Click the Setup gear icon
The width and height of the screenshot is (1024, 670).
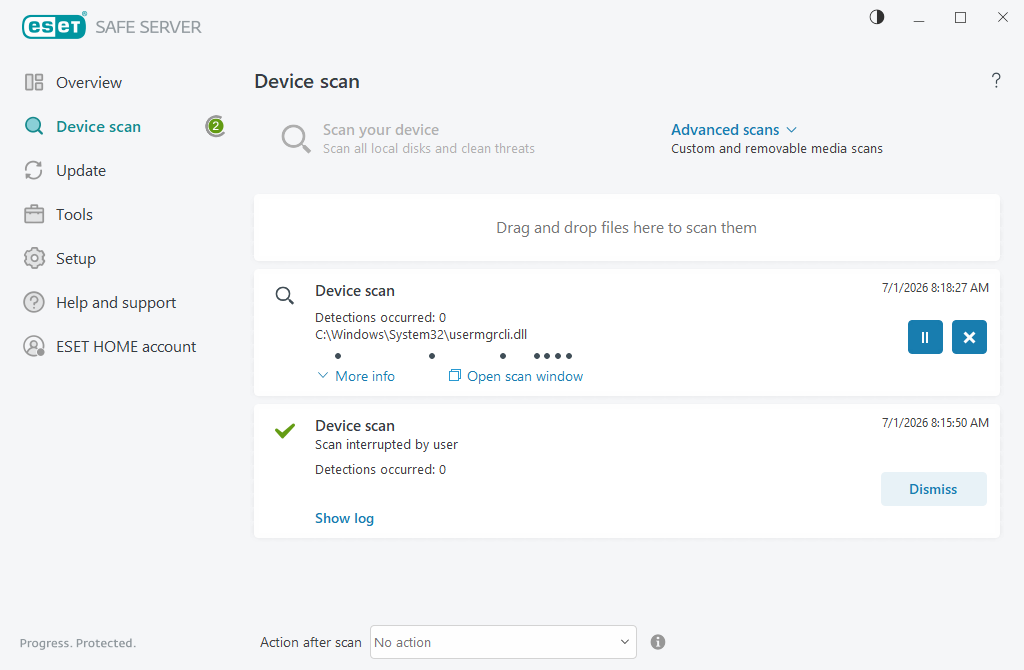pyautogui.click(x=34, y=259)
